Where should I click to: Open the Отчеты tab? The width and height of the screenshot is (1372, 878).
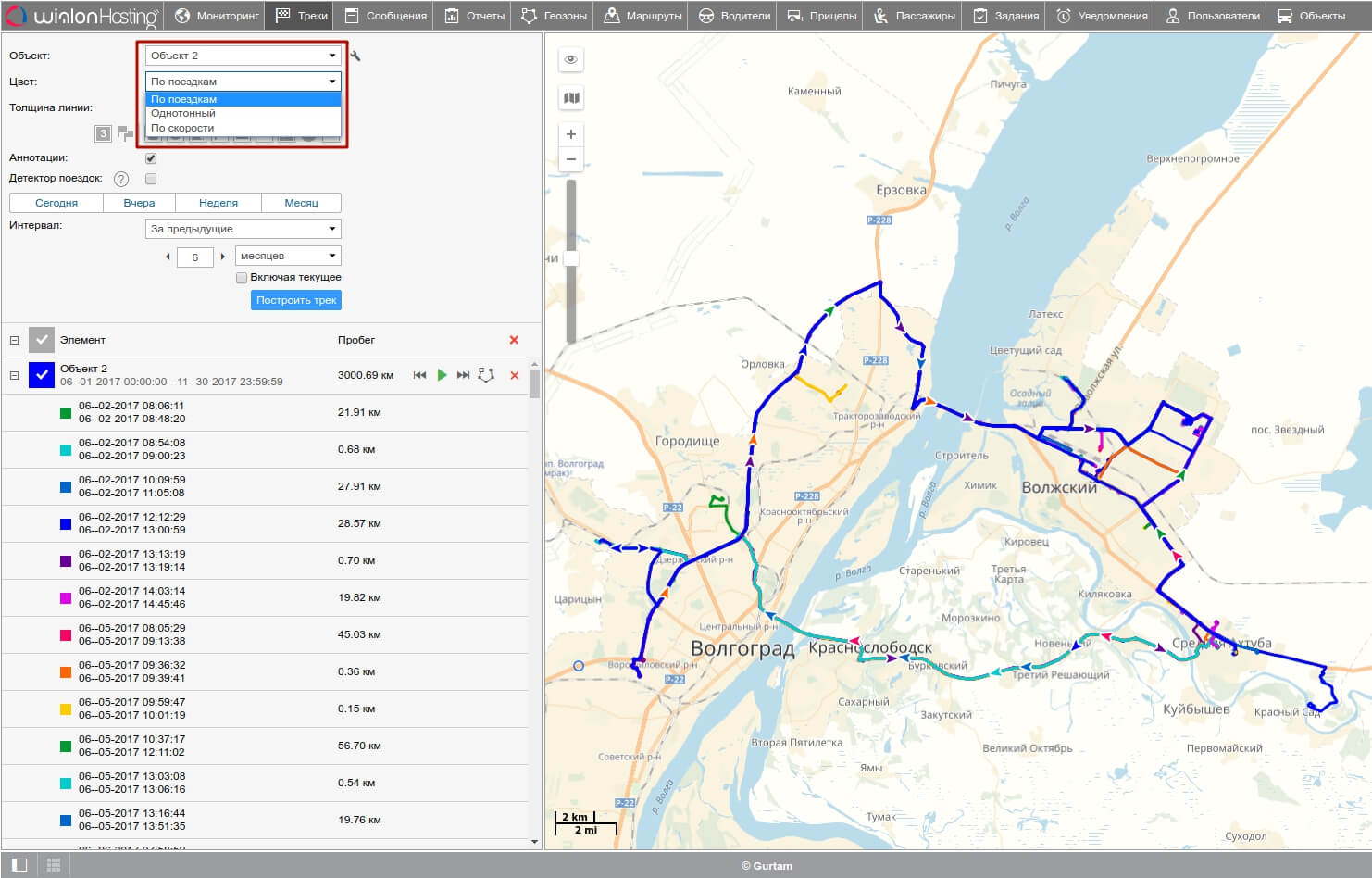click(474, 16)
